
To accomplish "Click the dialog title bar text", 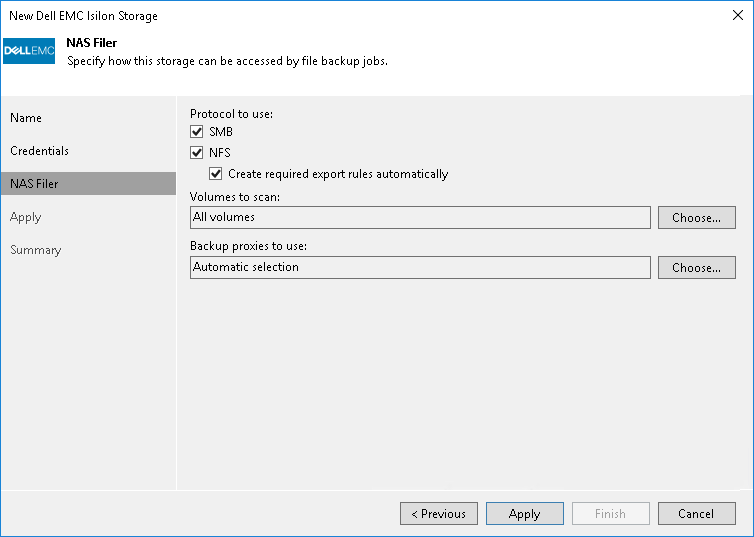I will pyautogui.click(x=83, y=16).
